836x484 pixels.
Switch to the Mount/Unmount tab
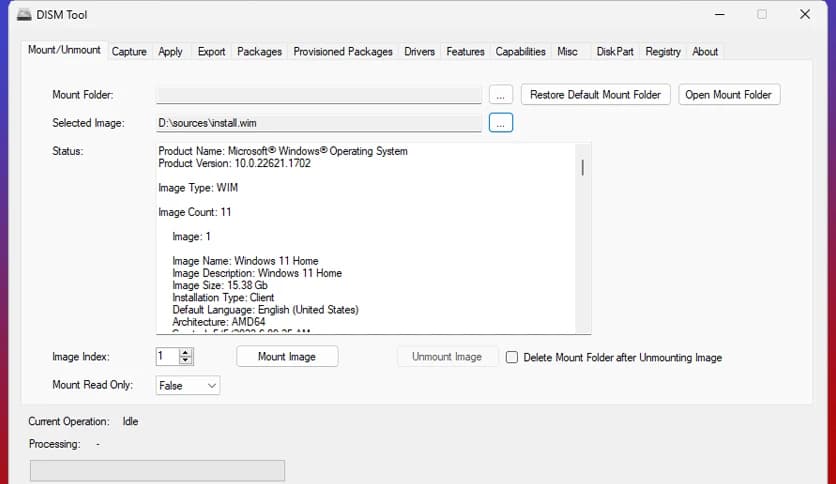pos(64,50)
